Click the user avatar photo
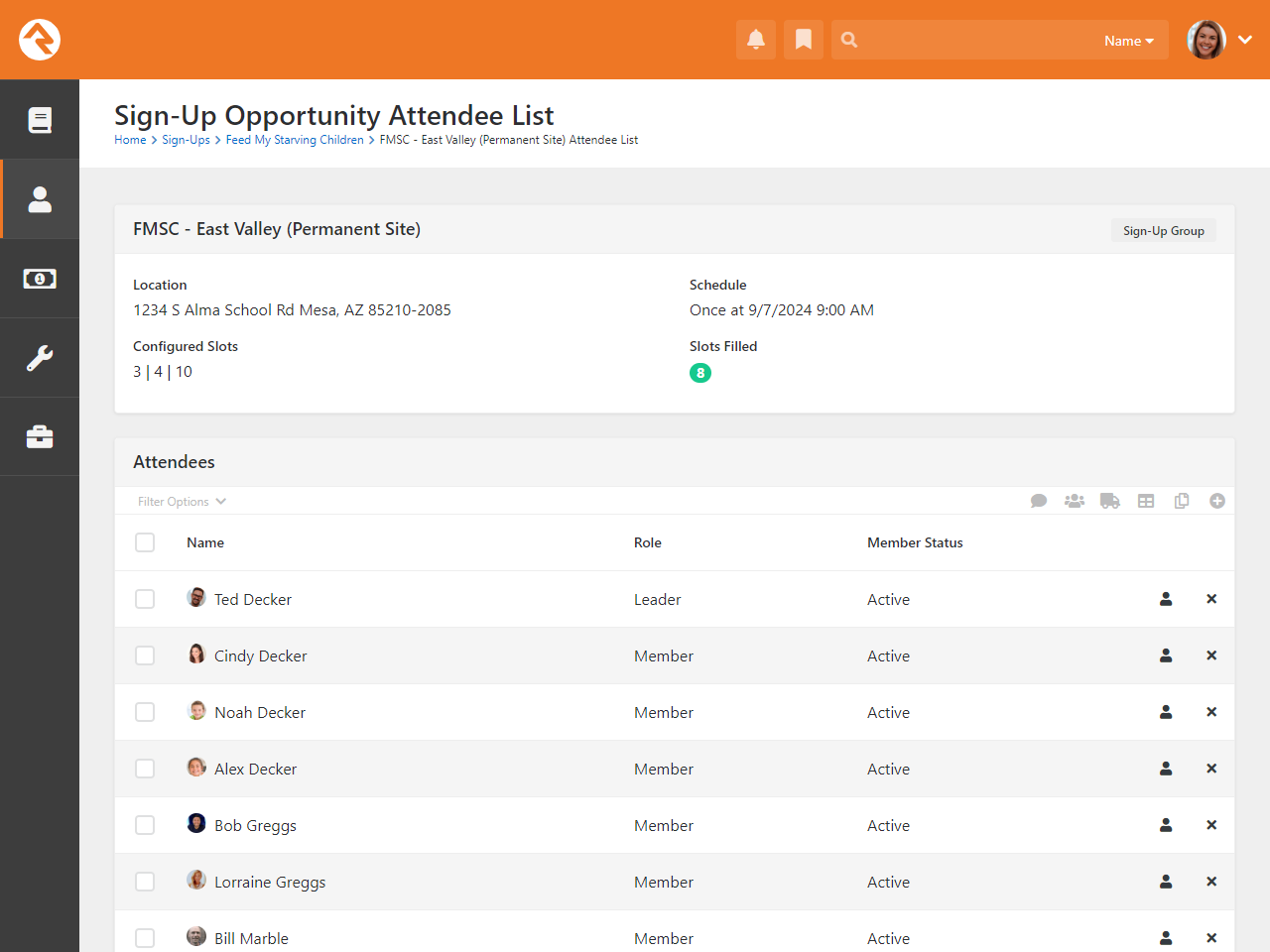This screenshot has height=952, width=1270. point(1206,40)
